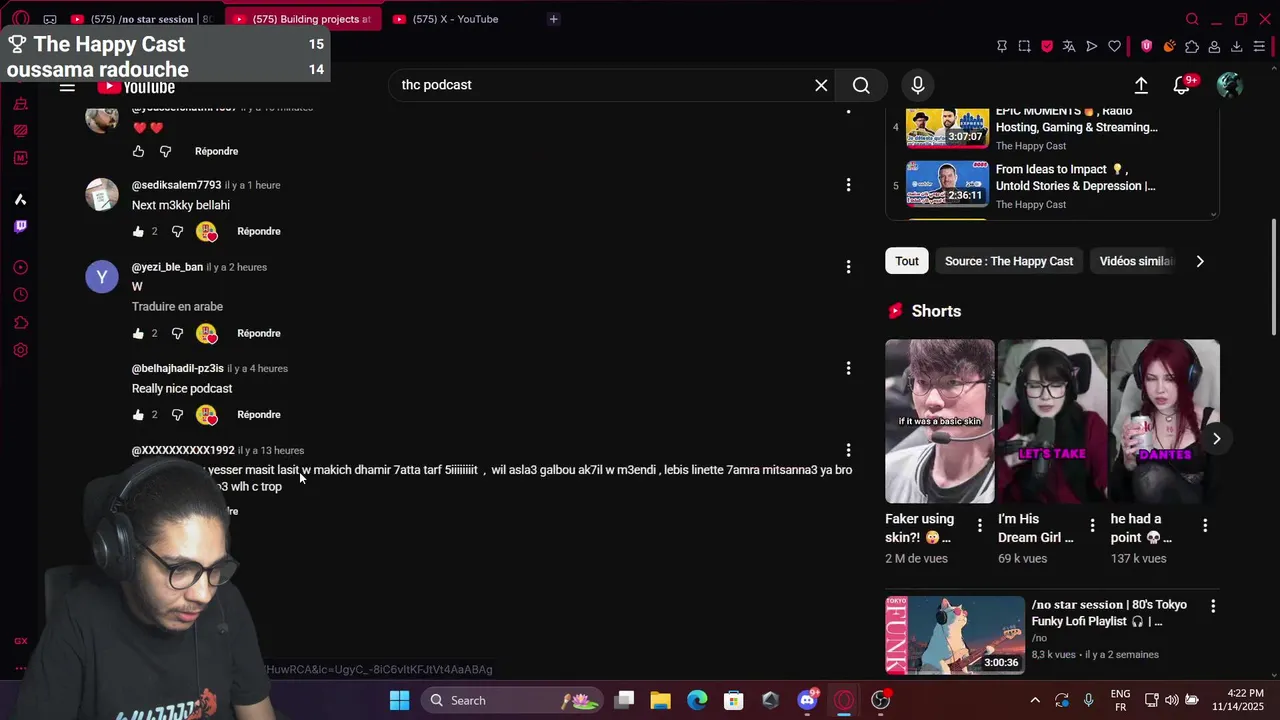The width and height of the screenshot is (1280, 720).
Task: Add page to bookmarks with heart icon
Action: (x=1114, y=46)
